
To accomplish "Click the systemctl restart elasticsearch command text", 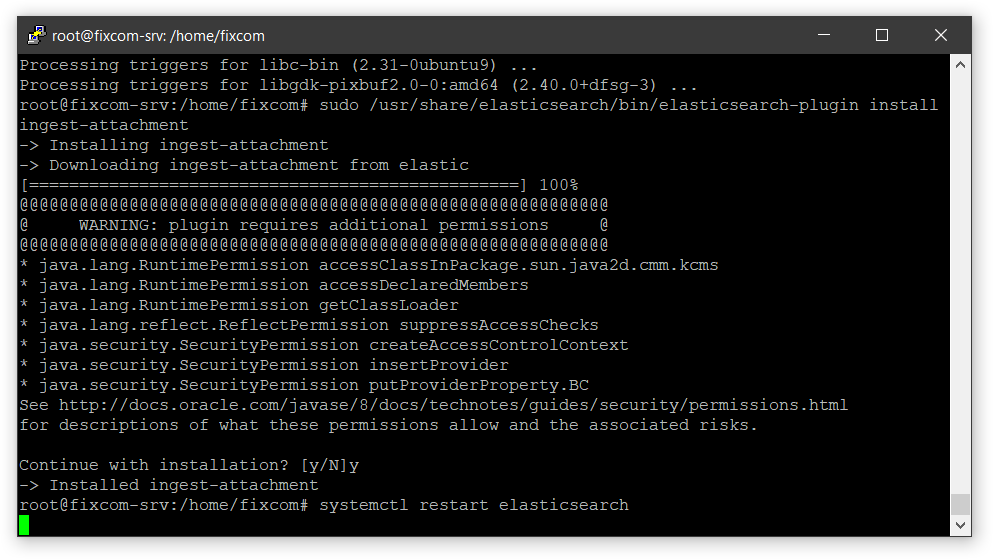I will click(474, 505).
